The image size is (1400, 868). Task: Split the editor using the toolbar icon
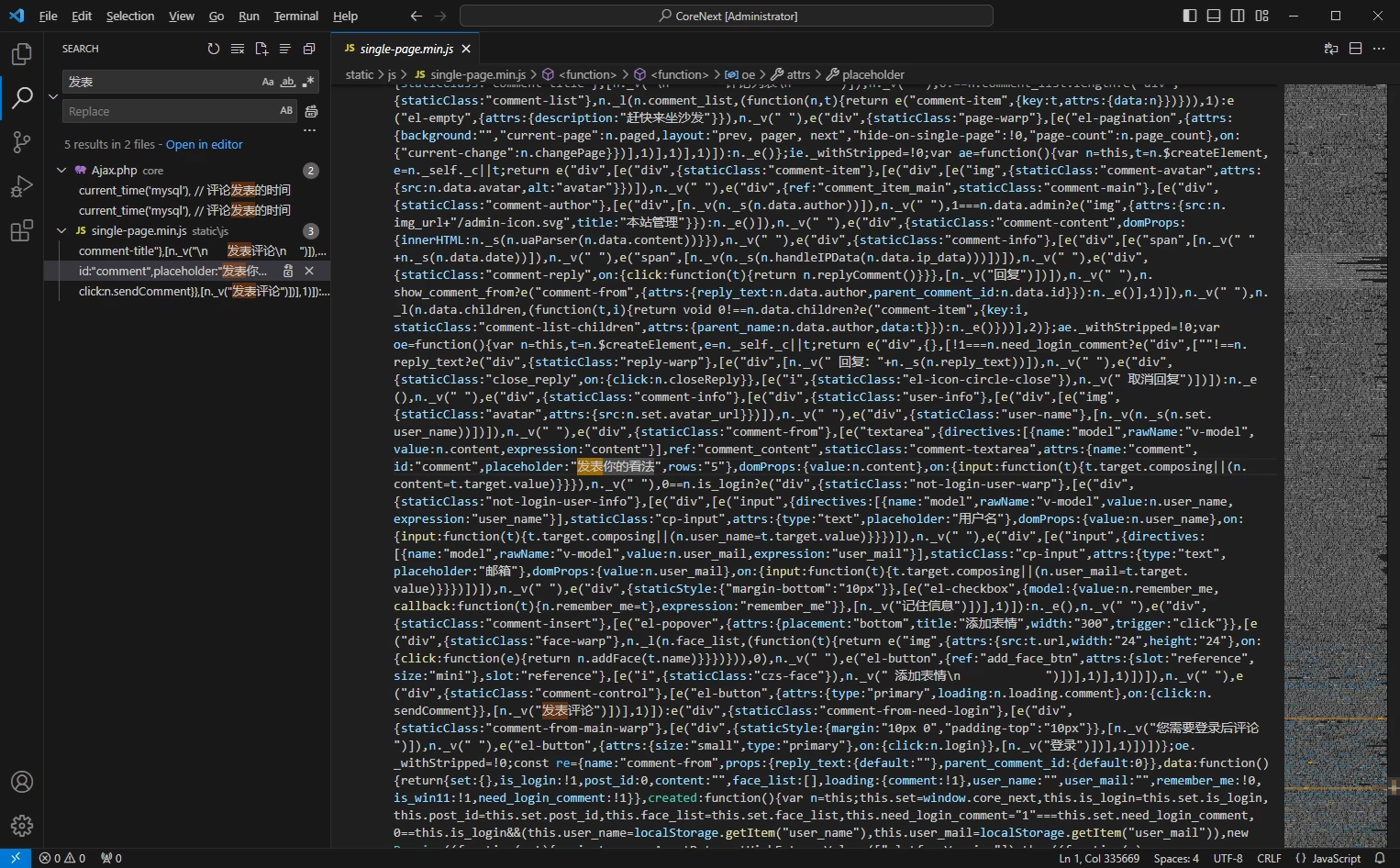click(x=1355, y=49)
